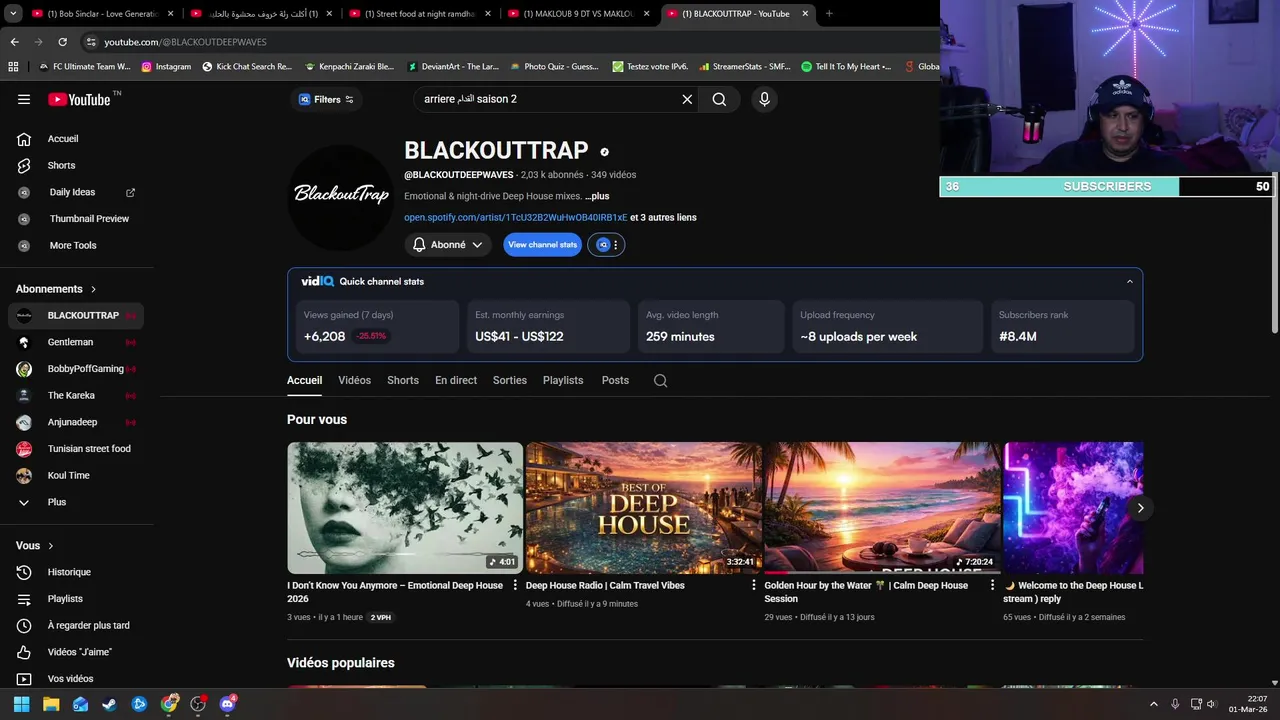Screen dimensions: 1280x720
Task: Open Thumbnail Preview tool
Action: click(89, 218)
